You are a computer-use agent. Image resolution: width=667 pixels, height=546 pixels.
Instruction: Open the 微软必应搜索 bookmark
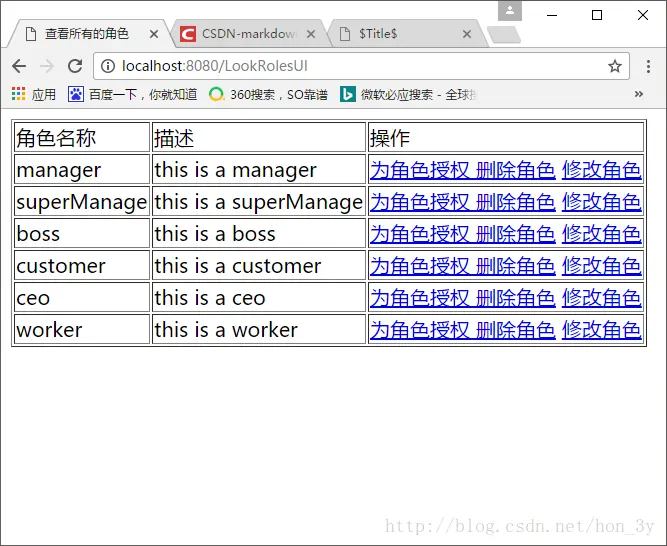point(408,94)
